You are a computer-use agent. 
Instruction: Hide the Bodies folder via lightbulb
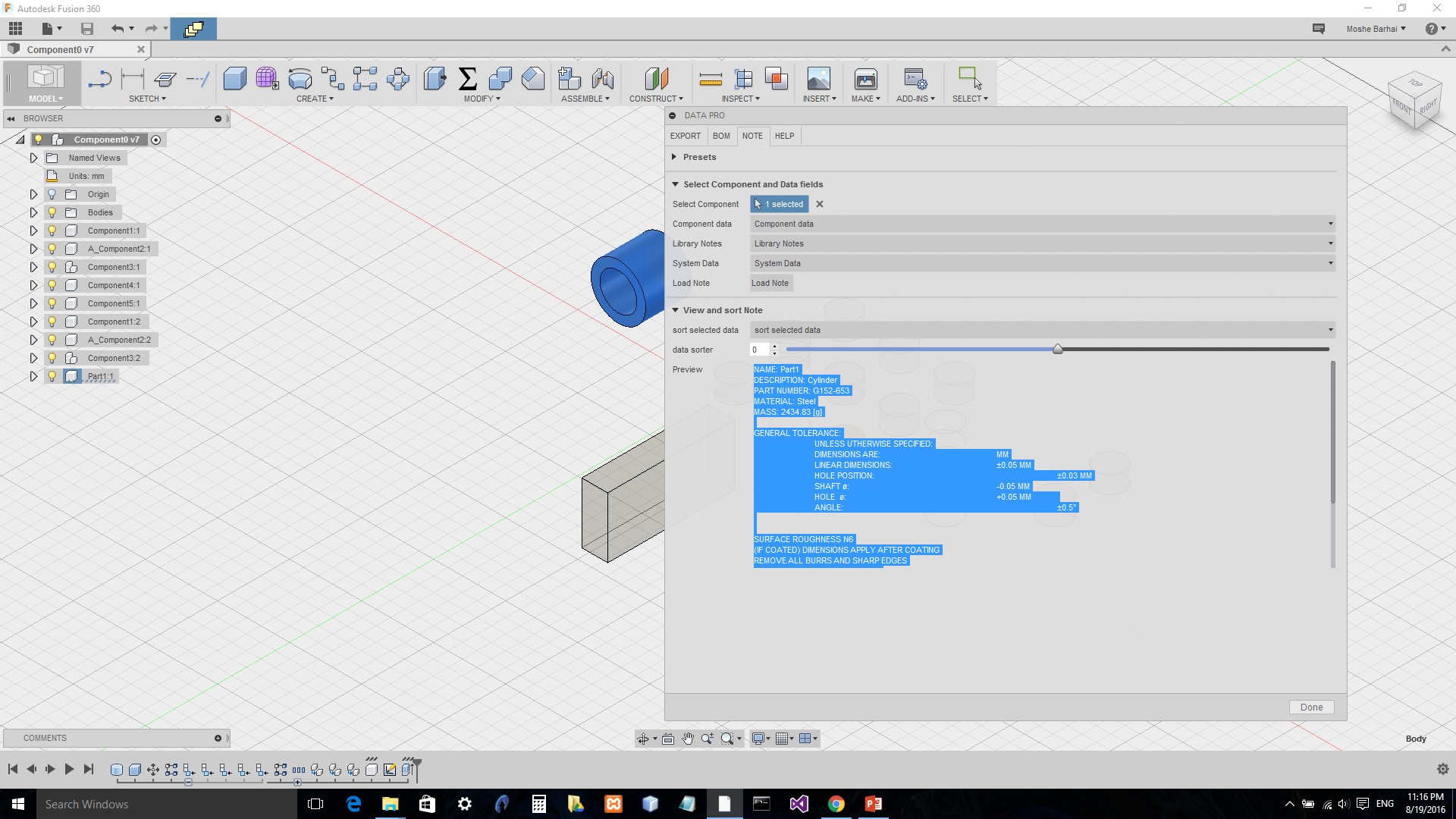[52, 212]
